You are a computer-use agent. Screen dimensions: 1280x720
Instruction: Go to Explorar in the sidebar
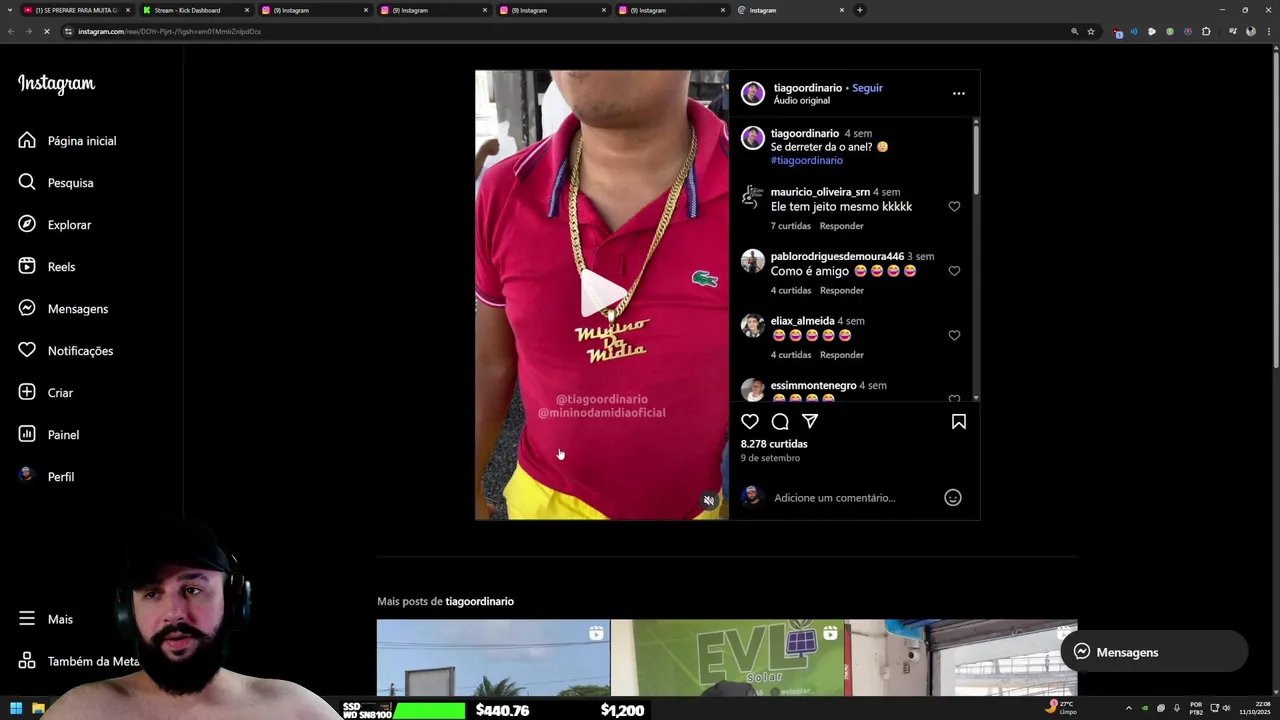(55, 225)
